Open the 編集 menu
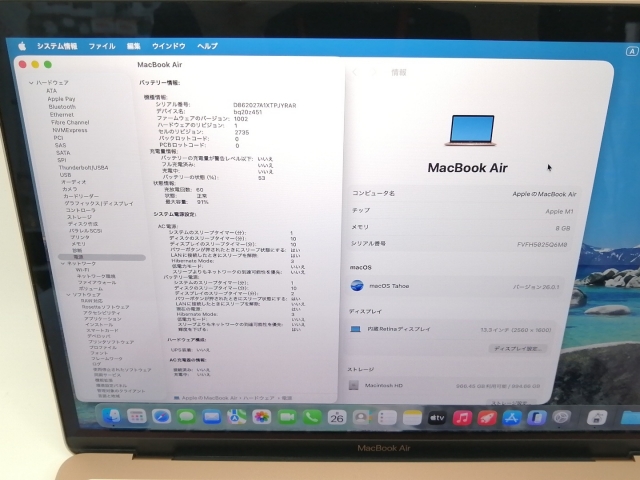This screenshot has width=640, height=480. [x=133, y=46]
